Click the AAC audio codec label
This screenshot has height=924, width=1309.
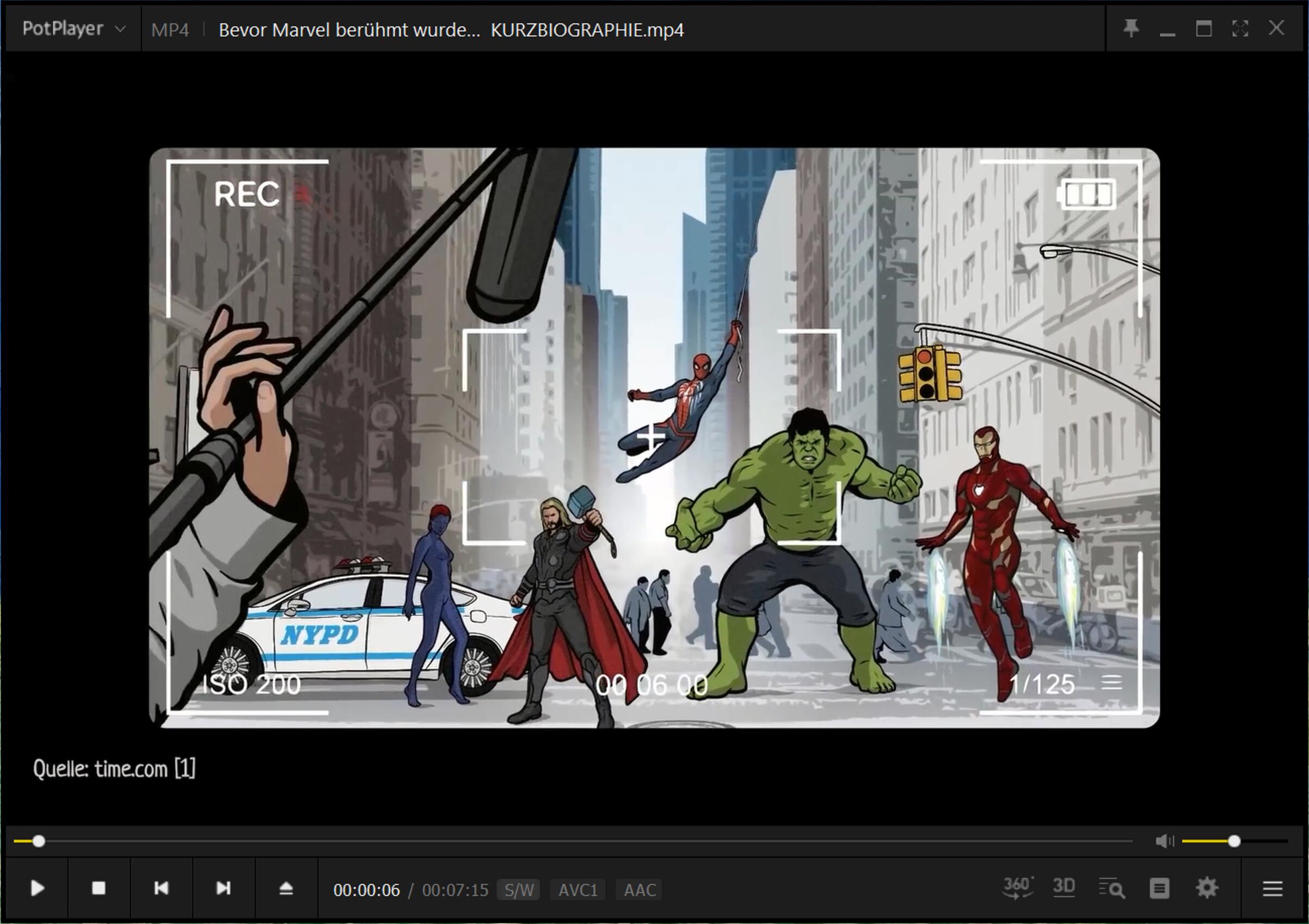point(640,890)
